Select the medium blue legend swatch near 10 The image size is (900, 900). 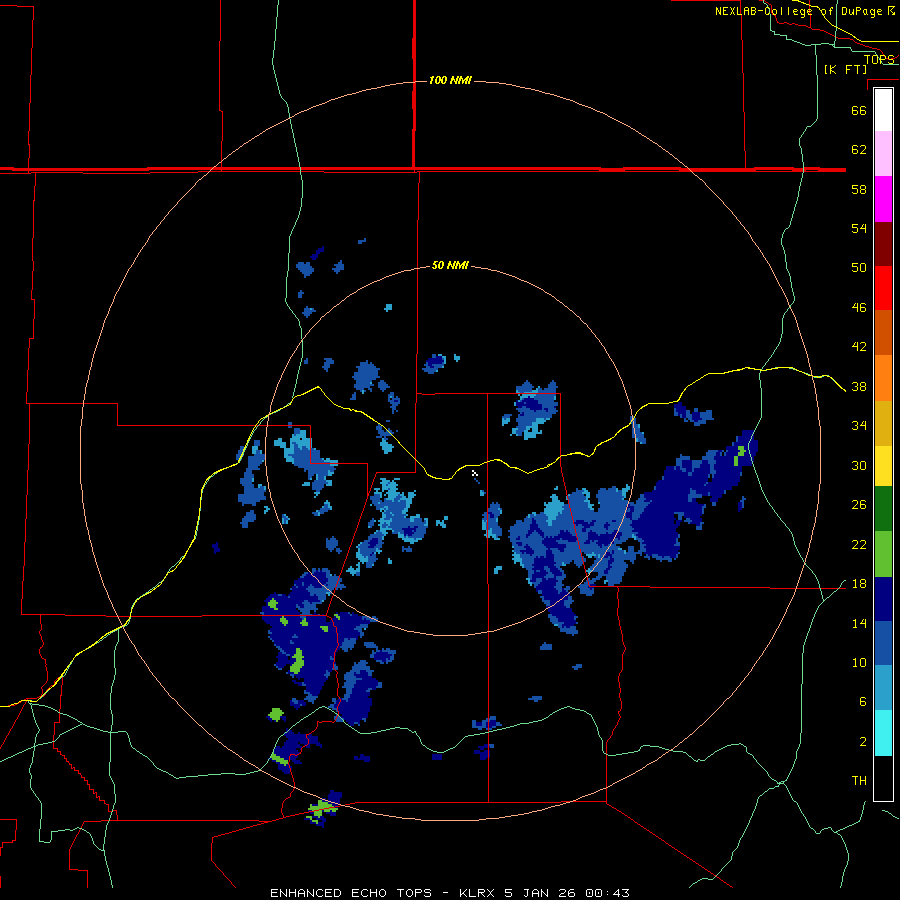[883, 643]
